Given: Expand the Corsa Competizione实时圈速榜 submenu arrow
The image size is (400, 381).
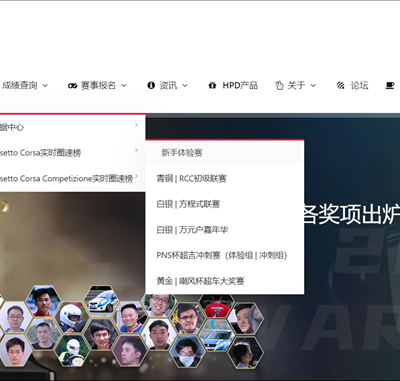Looking at the screenshot, I should 136,176.
